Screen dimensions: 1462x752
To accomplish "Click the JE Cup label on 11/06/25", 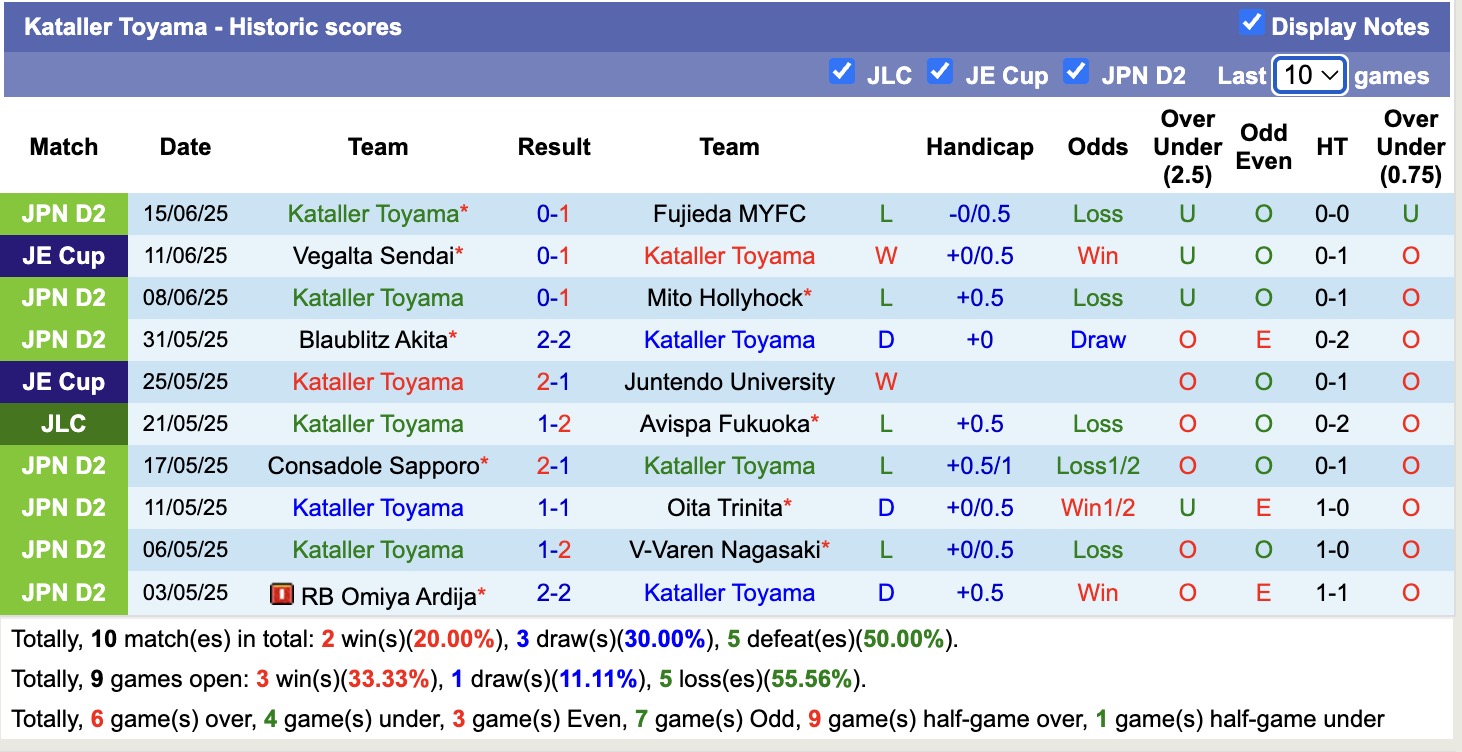I will pyautogui.click(x=64, y=256).
